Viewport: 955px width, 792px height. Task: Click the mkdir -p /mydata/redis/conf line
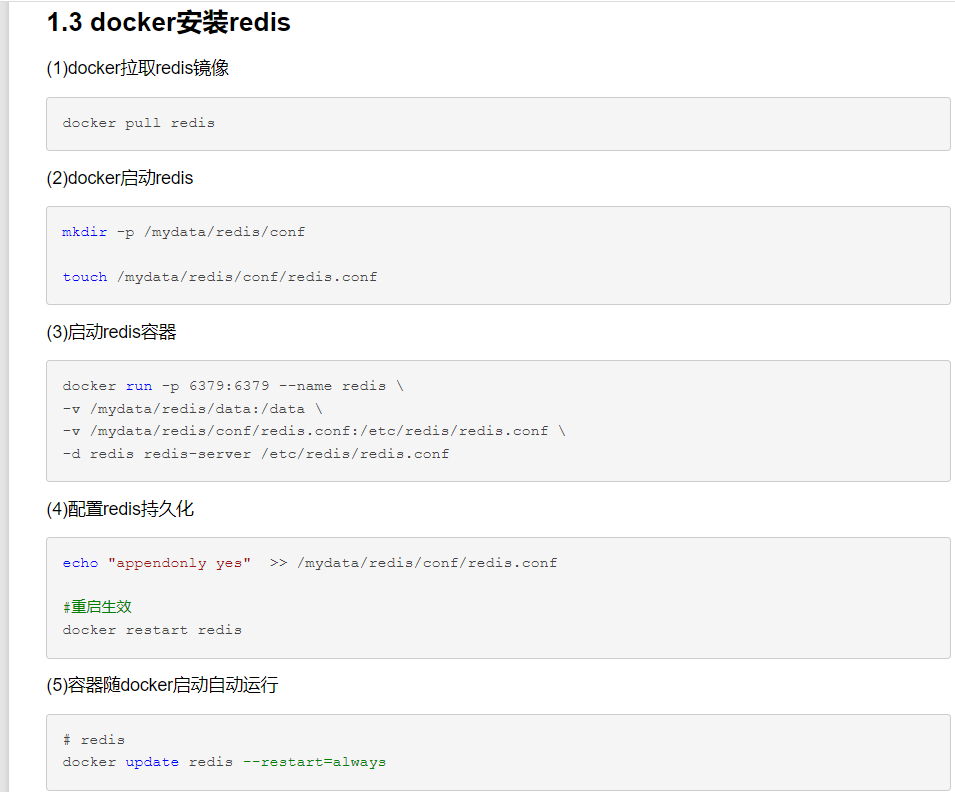(x=184, y=232)
